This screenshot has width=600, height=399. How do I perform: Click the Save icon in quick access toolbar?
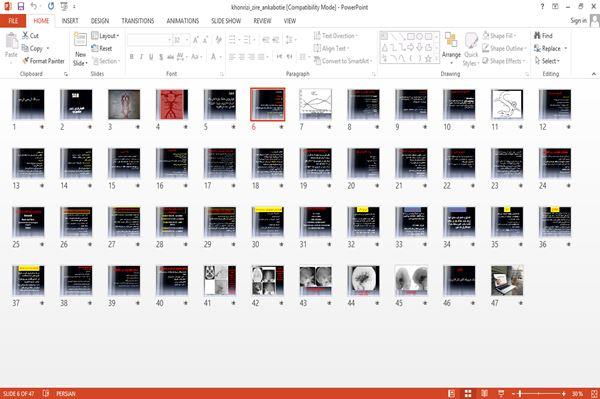pyautogui.click(x=21, y=7)
